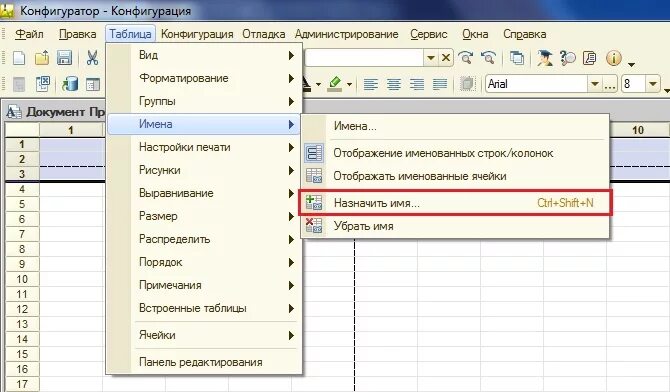Viewport: 670px width, 392px height.
Task: Open the Справка menu
Action: [524, 34]
